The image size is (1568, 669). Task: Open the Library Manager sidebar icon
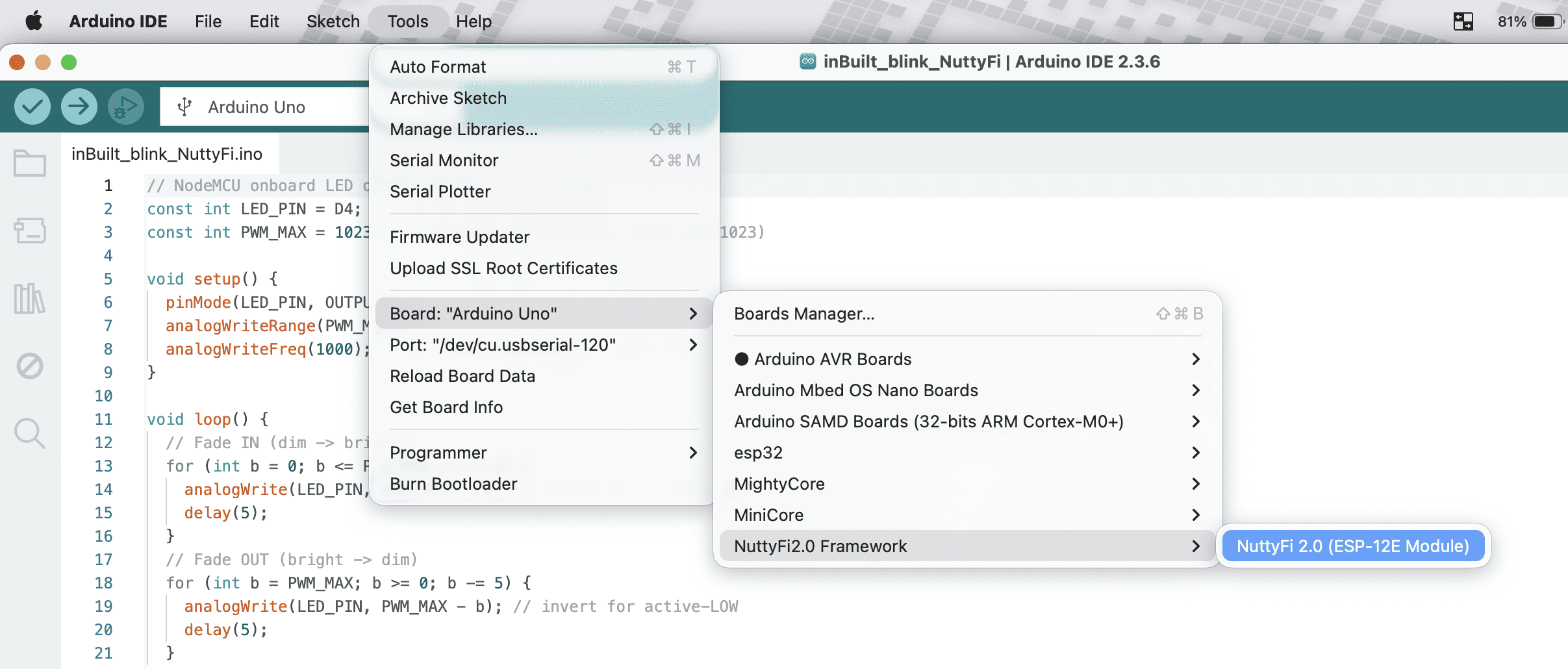pyautogui.click(x=30, y=299)
